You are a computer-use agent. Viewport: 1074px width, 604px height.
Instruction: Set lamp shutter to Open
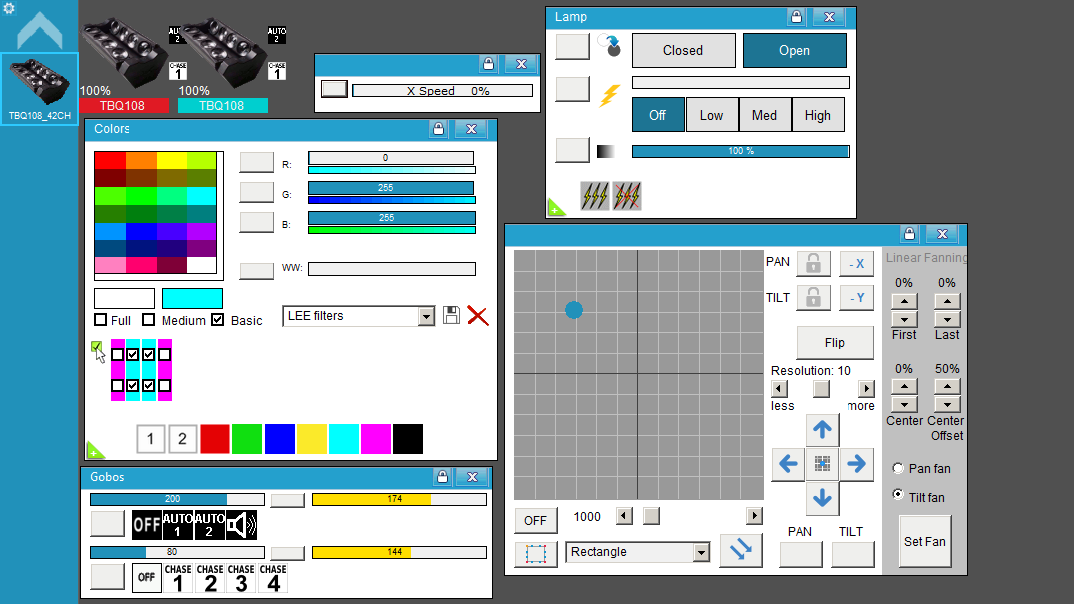(795, 51)
